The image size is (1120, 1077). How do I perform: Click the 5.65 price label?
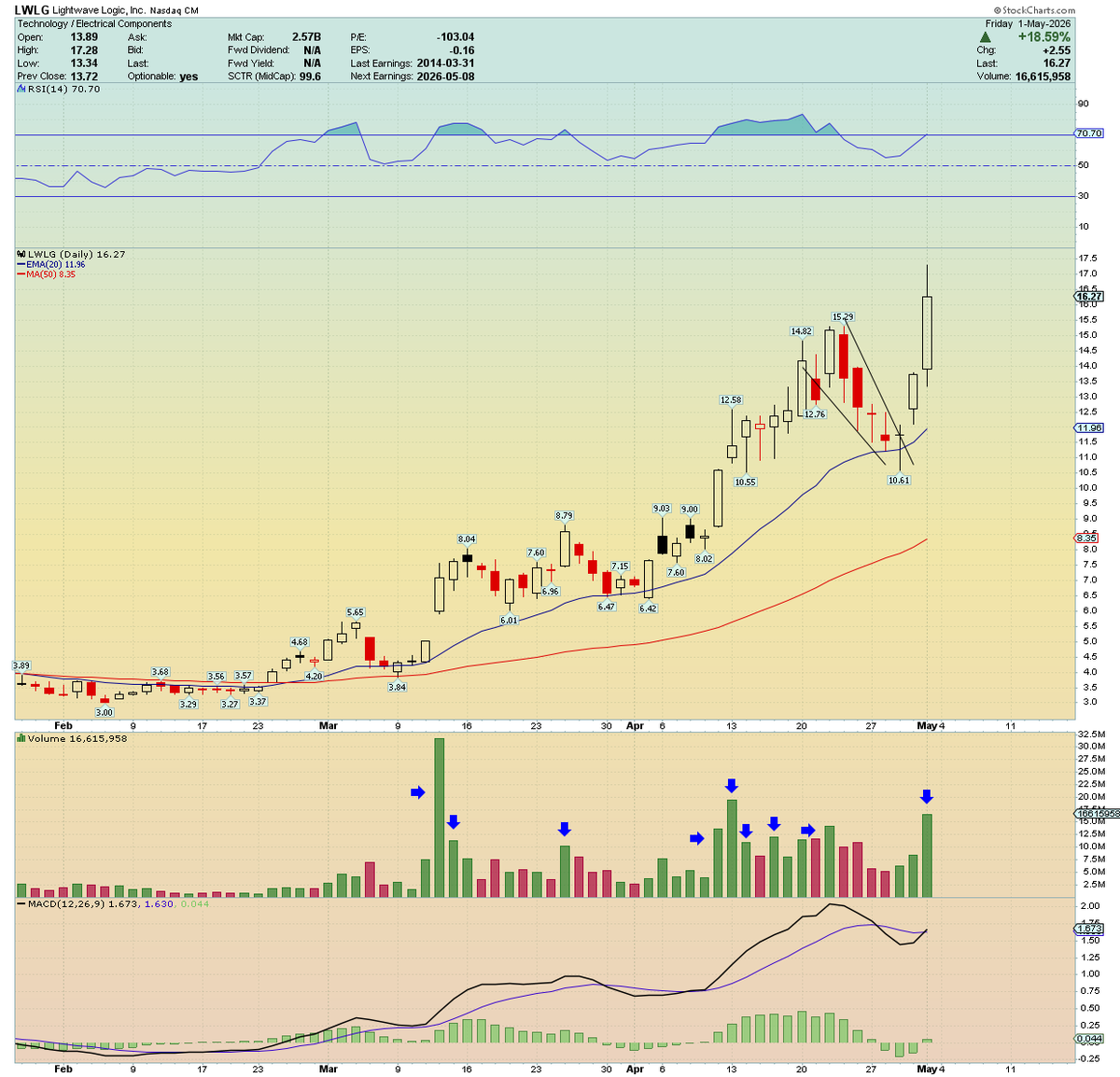(356, 613)
